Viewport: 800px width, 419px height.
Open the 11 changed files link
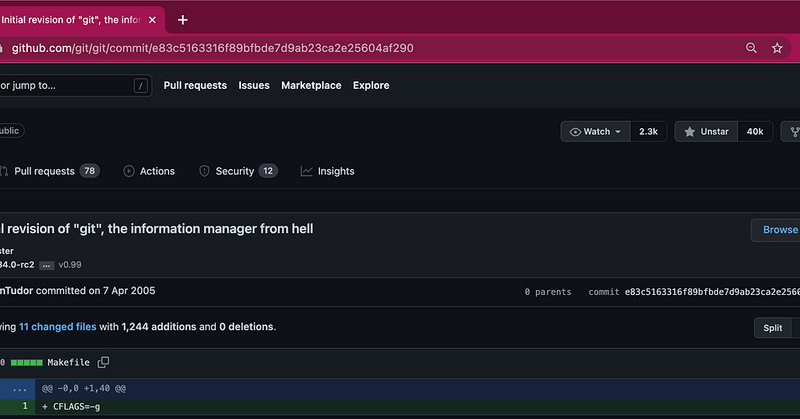pyautogui.click(x=58, y=327)
